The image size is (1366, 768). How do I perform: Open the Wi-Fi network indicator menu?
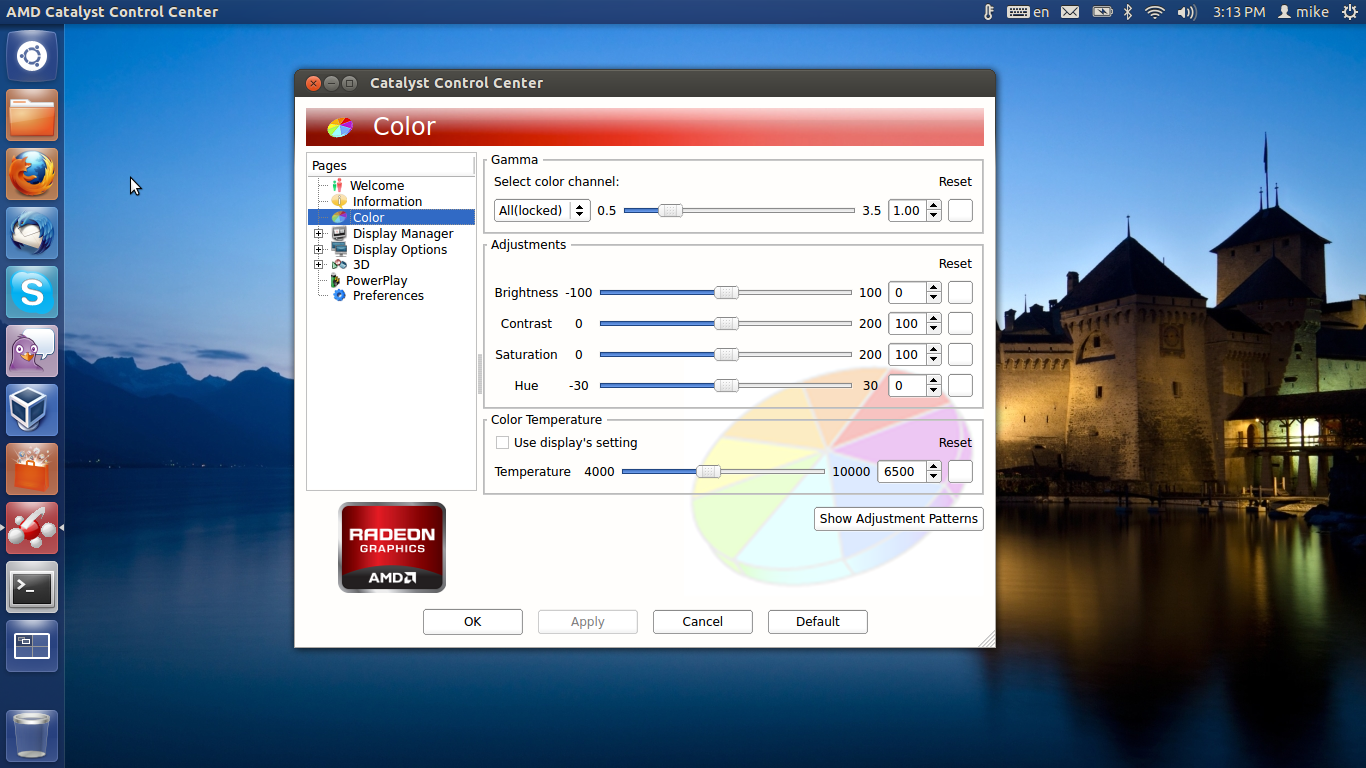1155,12
